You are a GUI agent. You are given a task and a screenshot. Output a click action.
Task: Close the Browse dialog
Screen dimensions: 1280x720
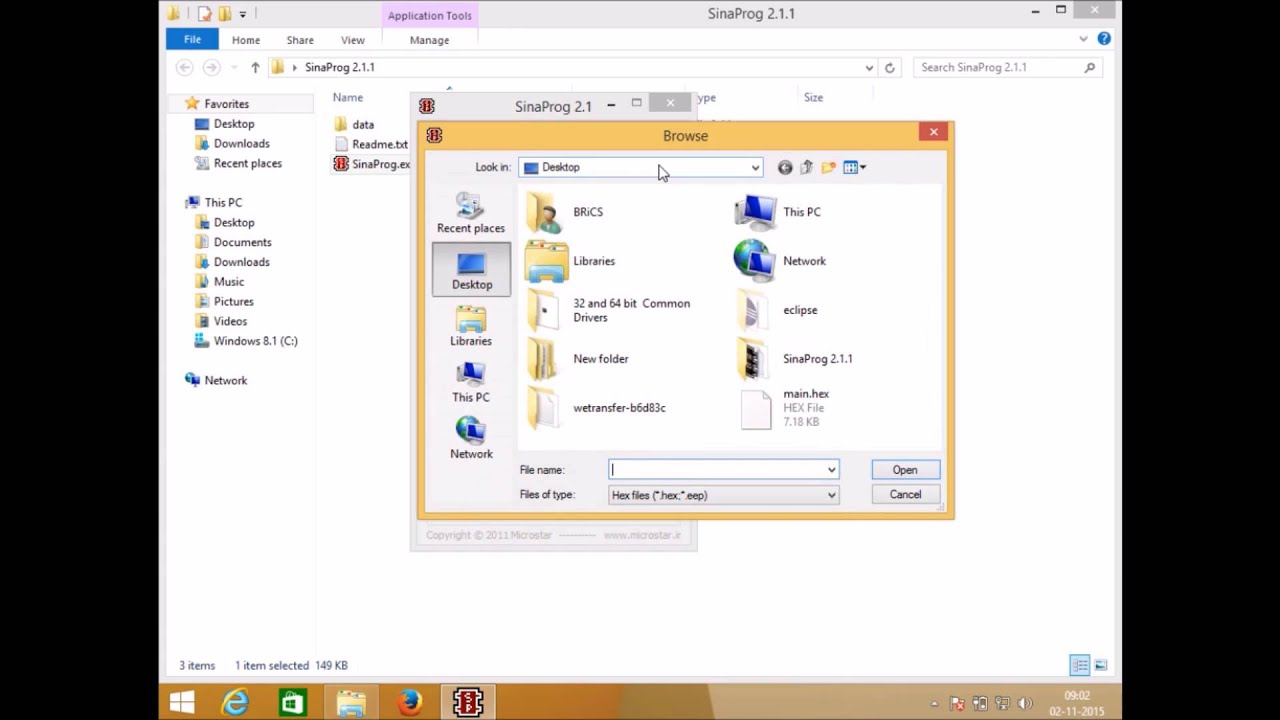click(x=934, y=132)
